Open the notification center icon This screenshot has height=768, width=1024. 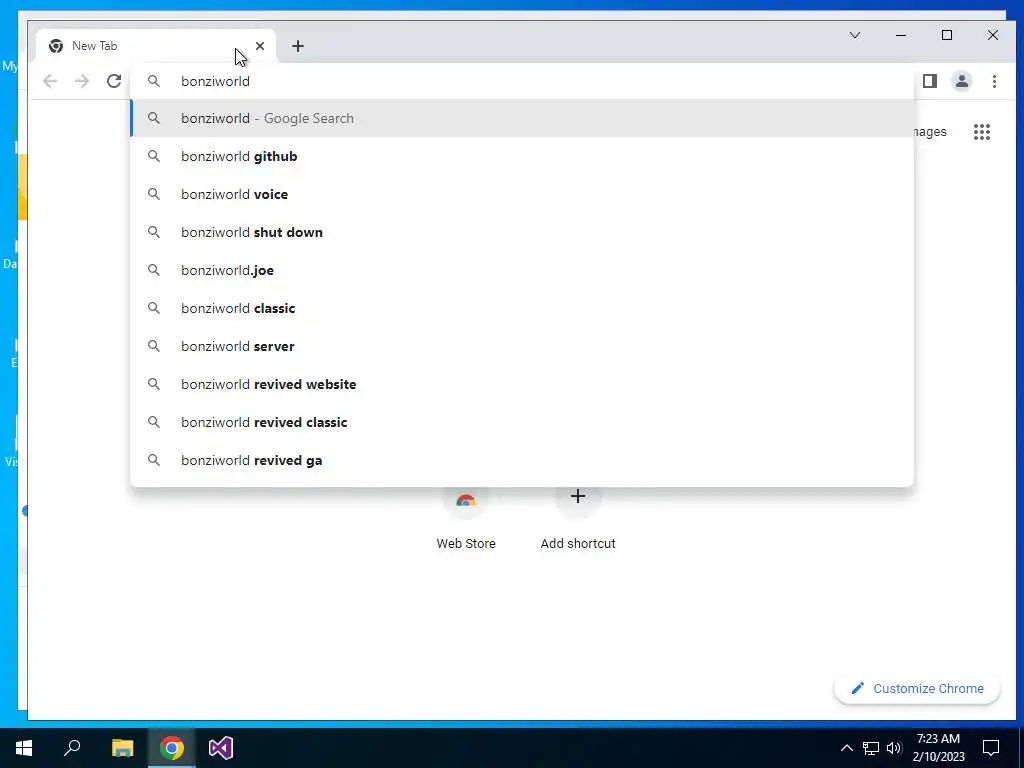coord(991,748)
